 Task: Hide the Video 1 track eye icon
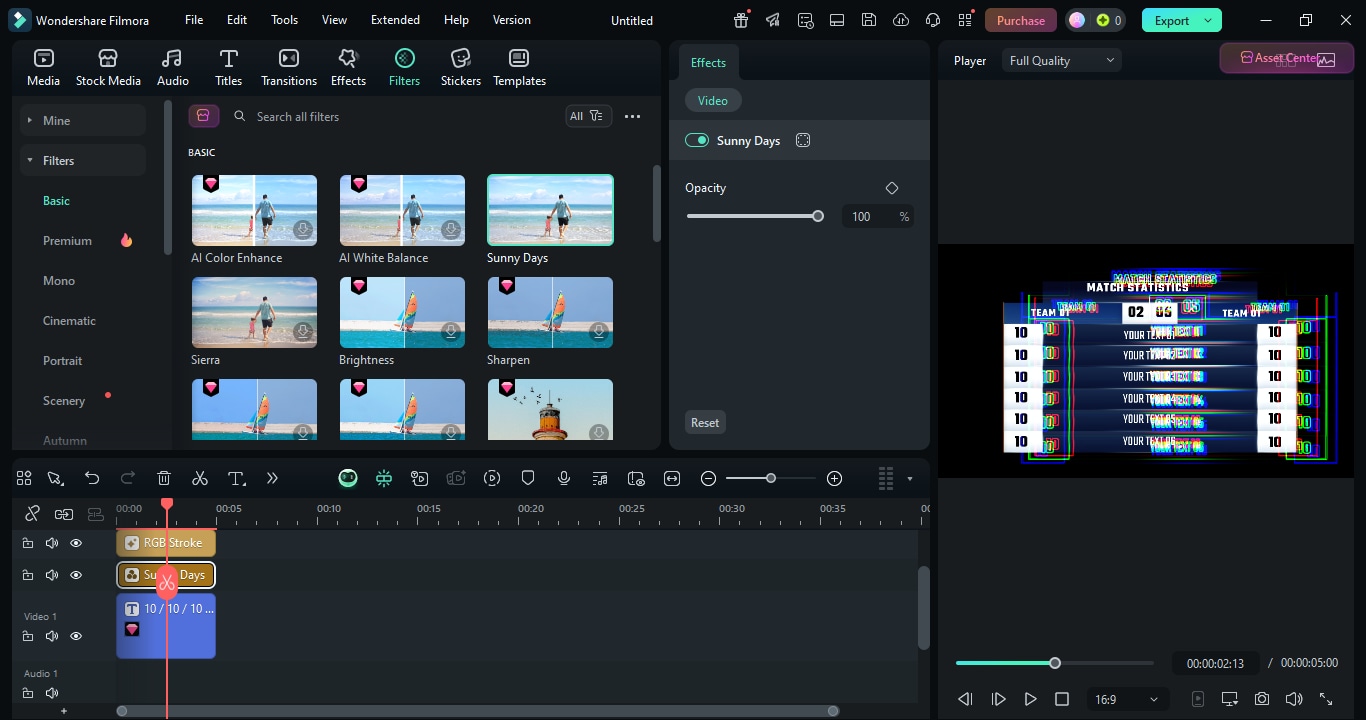point(76,636)
